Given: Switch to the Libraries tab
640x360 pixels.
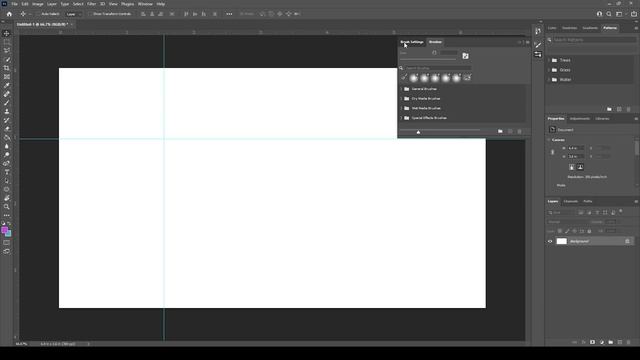Looking at the screenshot, I should pyautogui.click(x=602, y=119).
